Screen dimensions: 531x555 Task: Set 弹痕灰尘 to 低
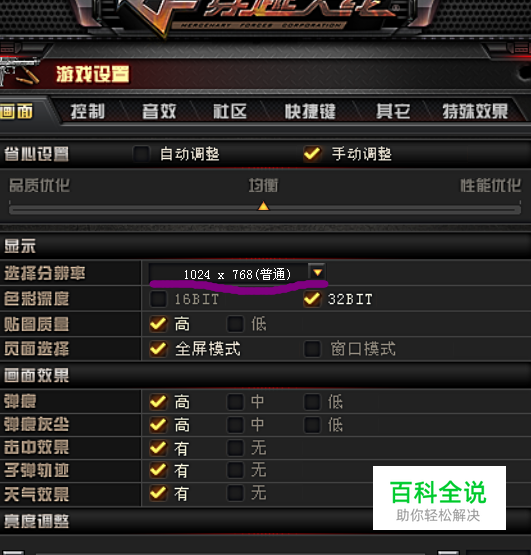(x=312, y=424)
